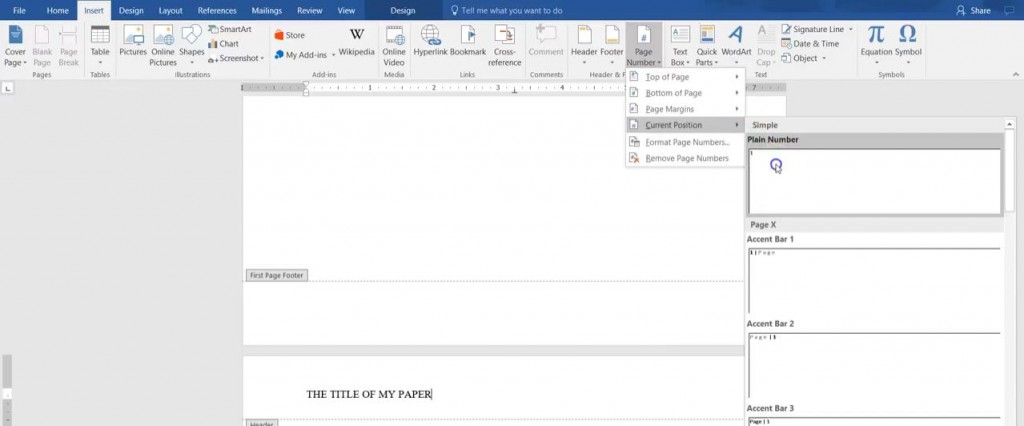Click the Tell me search box
The image size is (1024, 426).
click(506, 10)
